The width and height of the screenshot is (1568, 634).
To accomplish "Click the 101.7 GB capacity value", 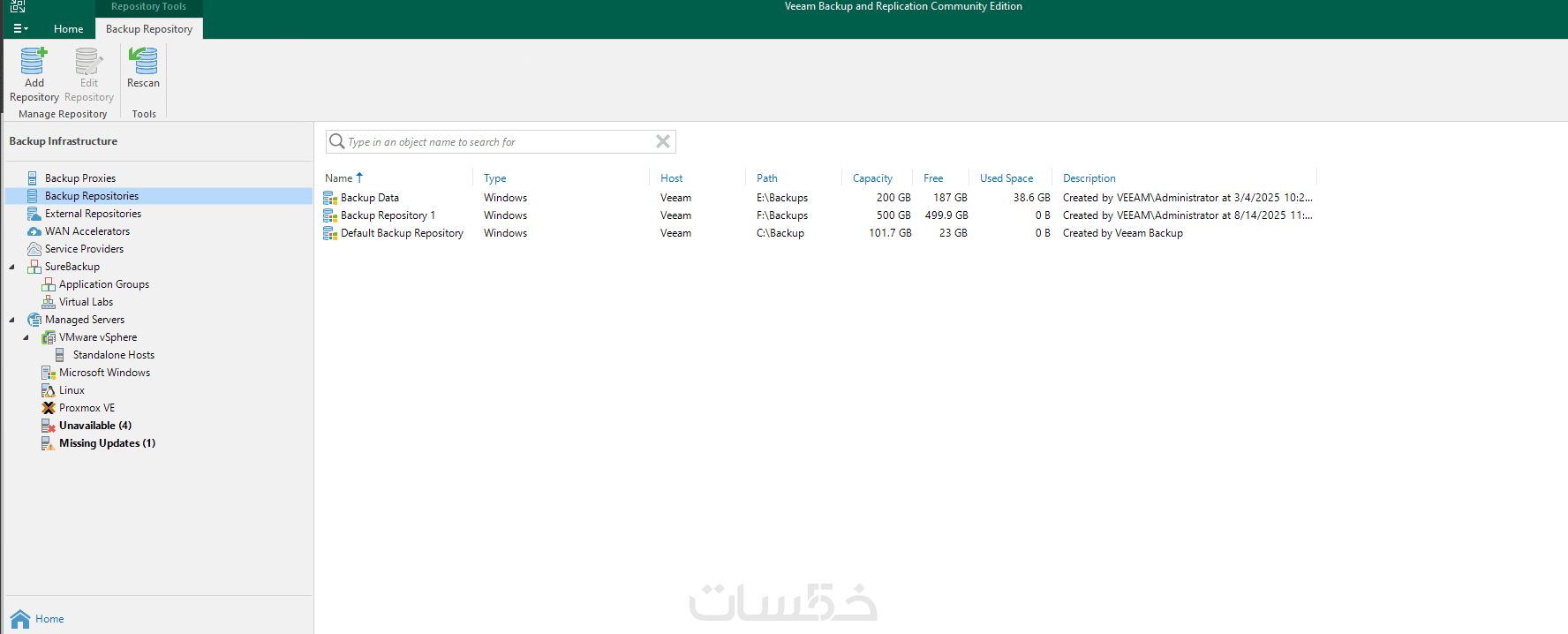I will [x=890, y=233].
